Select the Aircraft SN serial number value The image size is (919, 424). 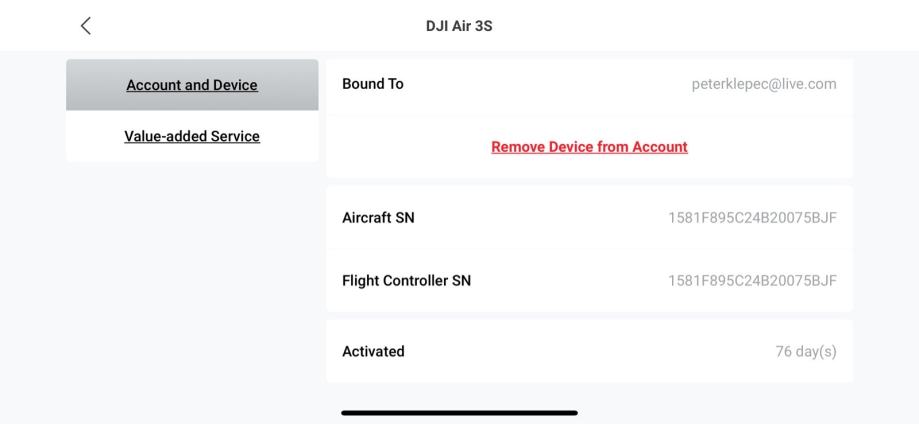pos(752,218)
